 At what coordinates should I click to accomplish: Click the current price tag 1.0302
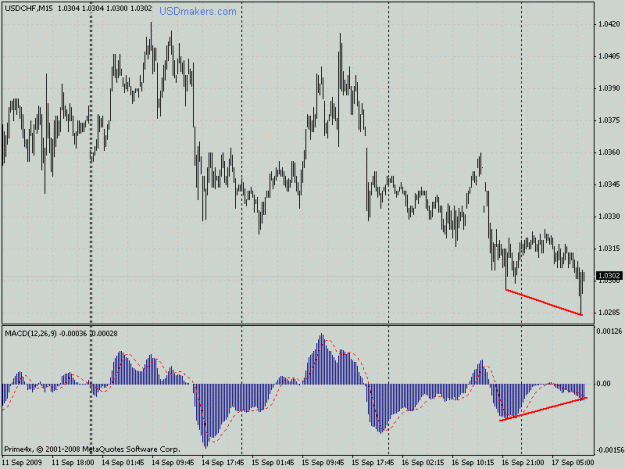pyautogui.click(x=609, y=276)
